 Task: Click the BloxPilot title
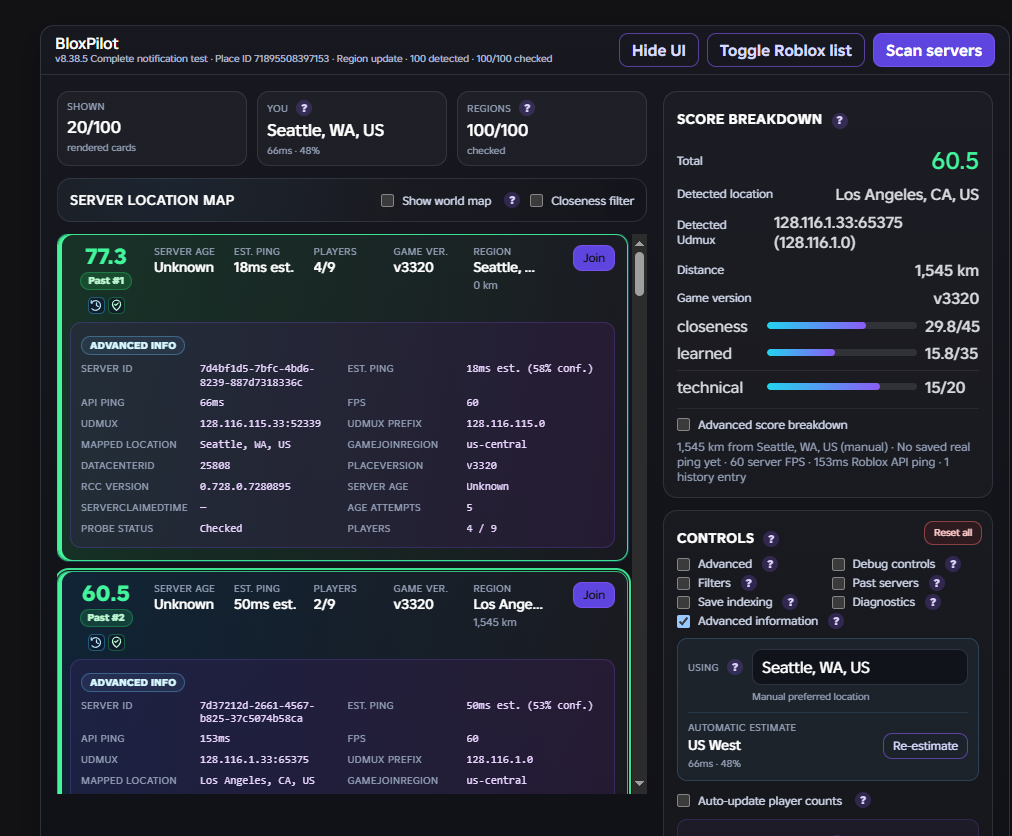[x=87, y=44]
